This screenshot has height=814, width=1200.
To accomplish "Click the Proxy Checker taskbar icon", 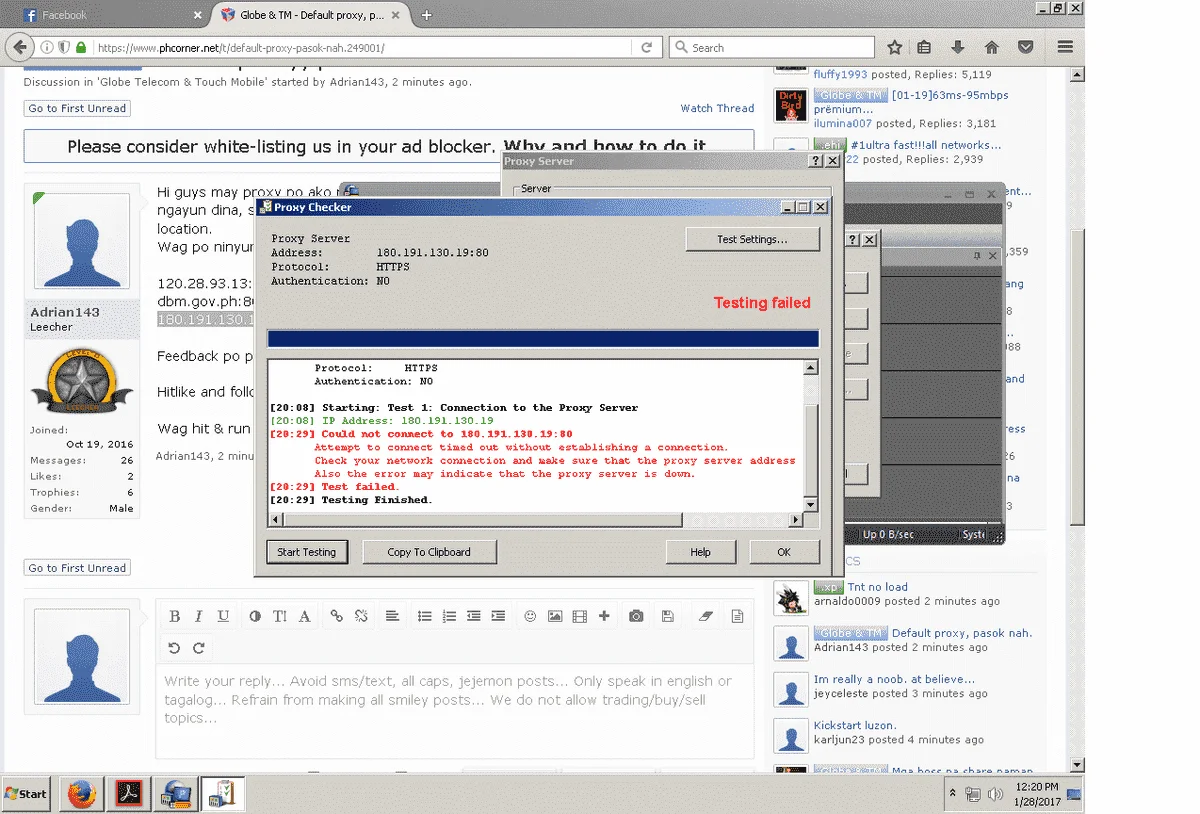I will click(x=225, y=794).
